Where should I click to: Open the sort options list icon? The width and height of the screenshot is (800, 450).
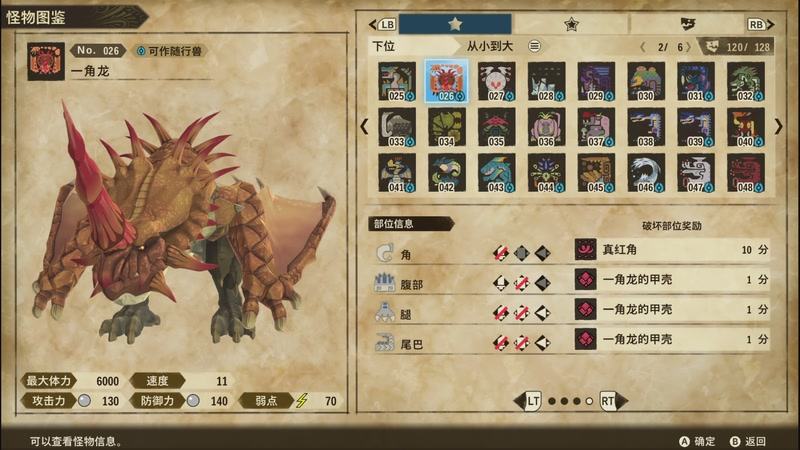[534, 46]
